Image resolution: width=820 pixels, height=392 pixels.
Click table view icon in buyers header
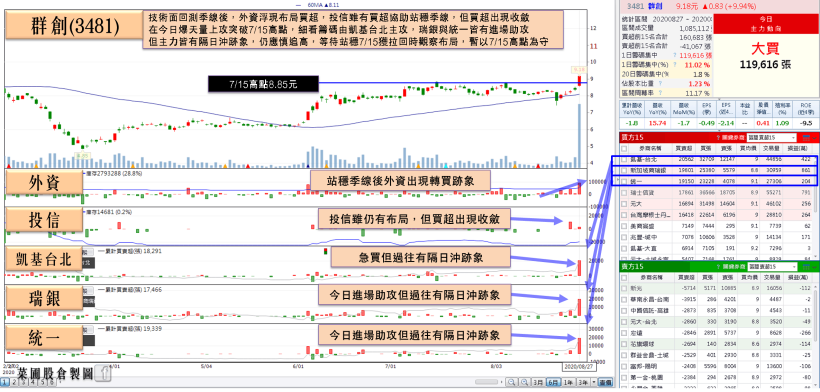click(806, 138)
